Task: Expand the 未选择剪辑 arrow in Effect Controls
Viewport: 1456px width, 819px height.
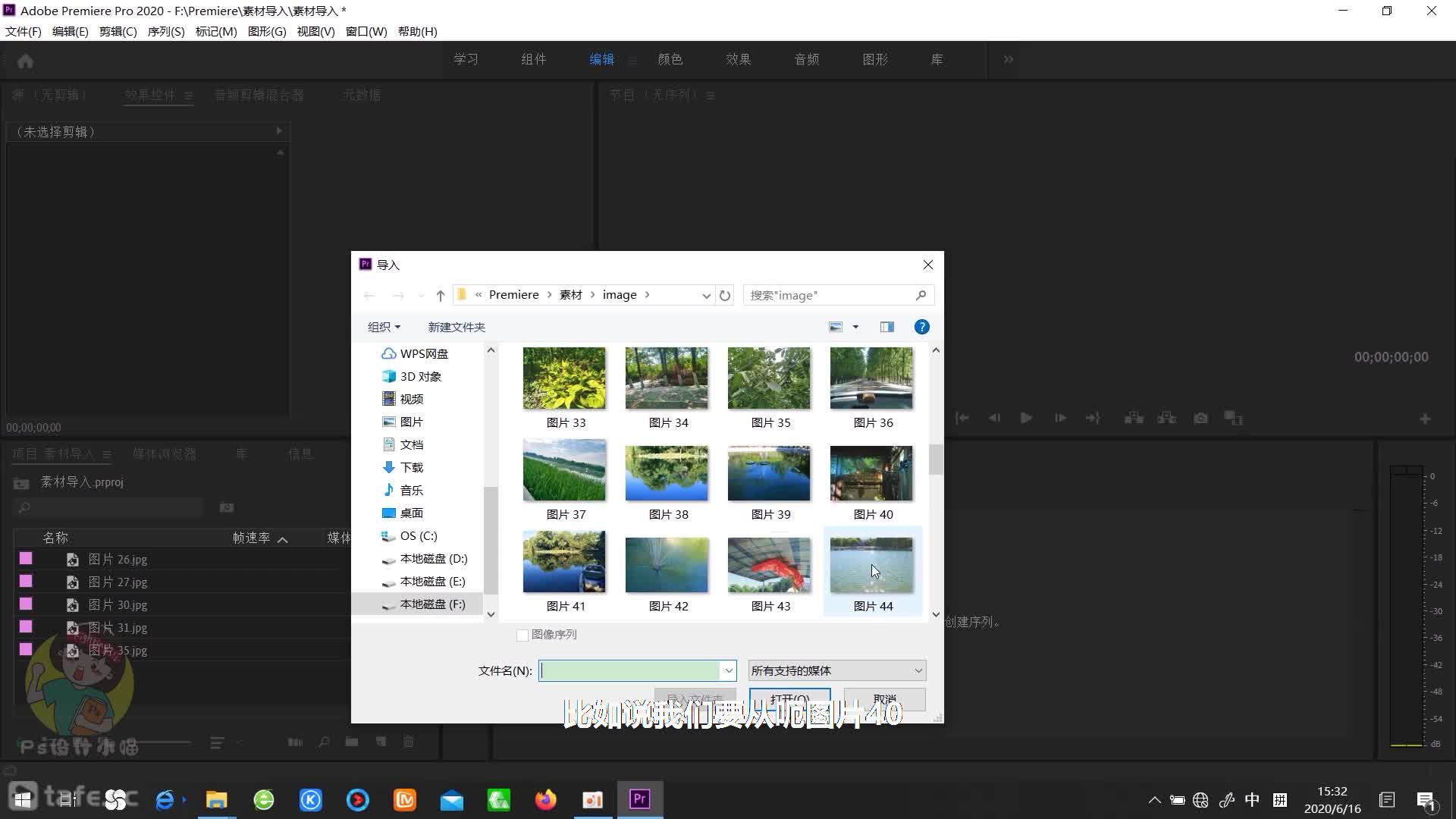Action: [279, 131]
